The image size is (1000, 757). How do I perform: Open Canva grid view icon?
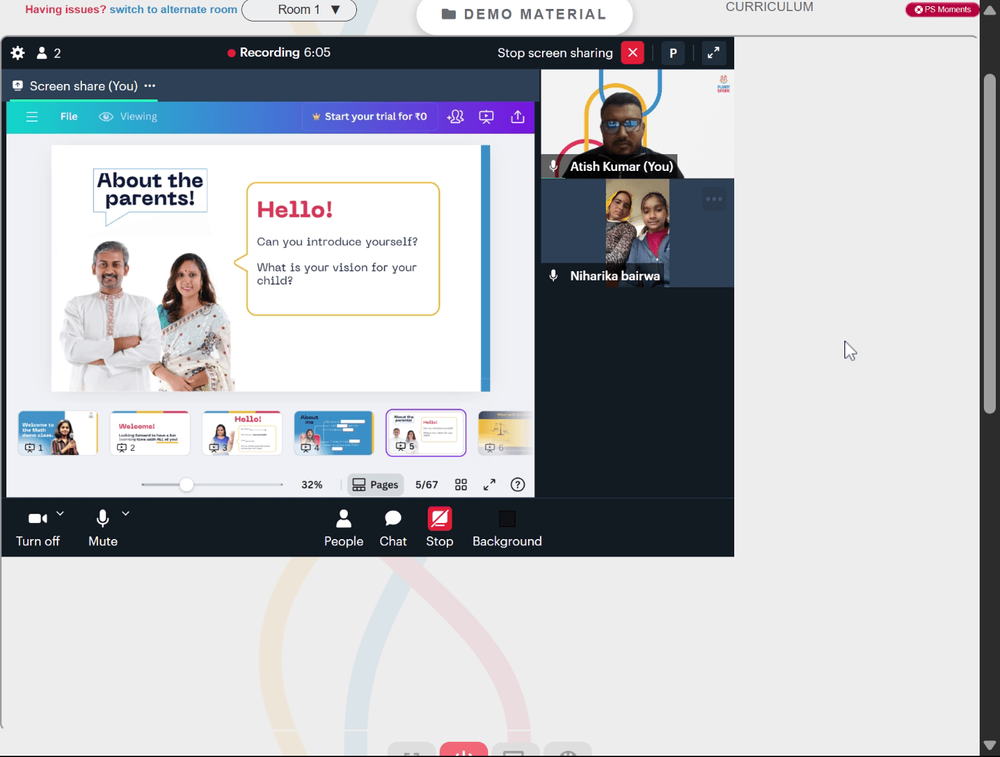(x=461, y=485)
